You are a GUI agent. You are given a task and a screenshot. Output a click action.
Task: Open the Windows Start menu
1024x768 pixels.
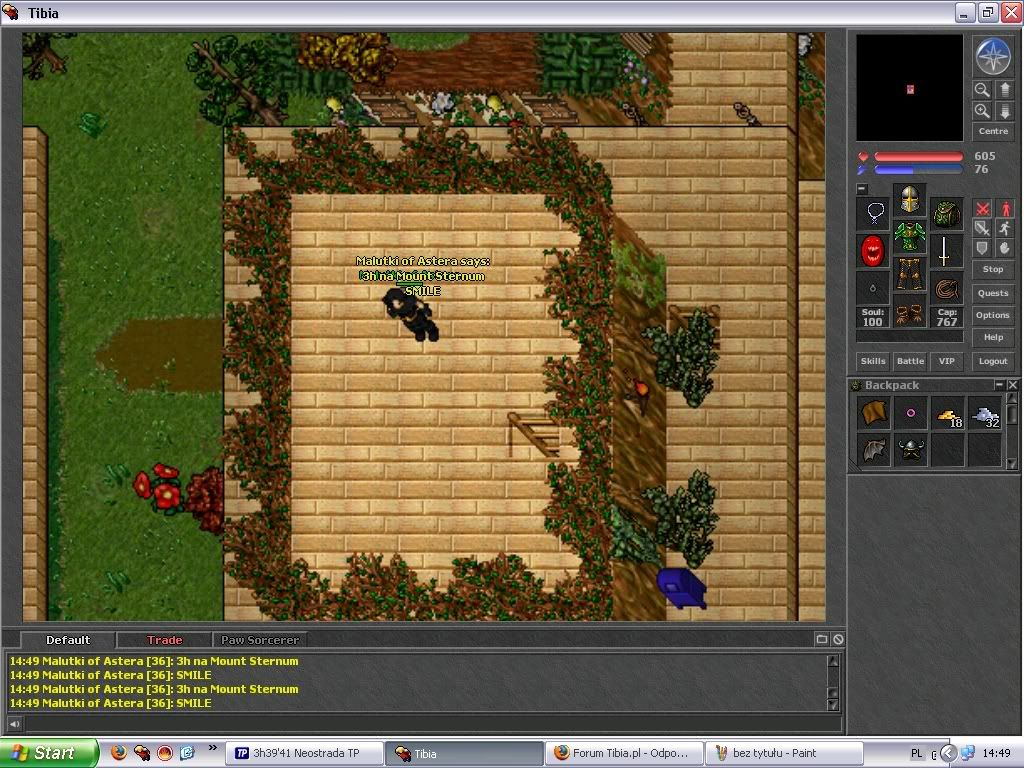(49, 753)
